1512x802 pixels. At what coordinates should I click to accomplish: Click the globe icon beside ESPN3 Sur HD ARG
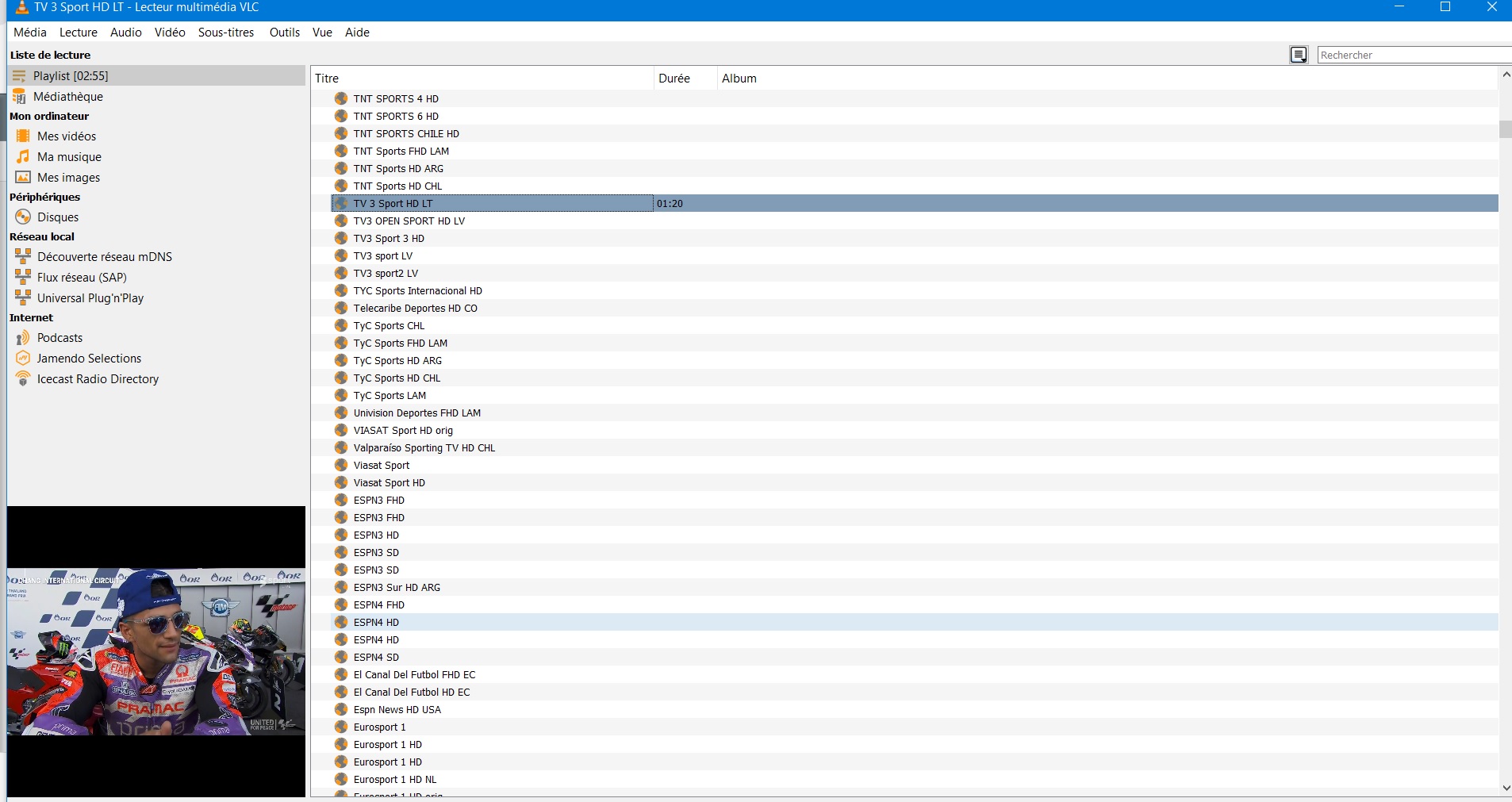point(341,587)
